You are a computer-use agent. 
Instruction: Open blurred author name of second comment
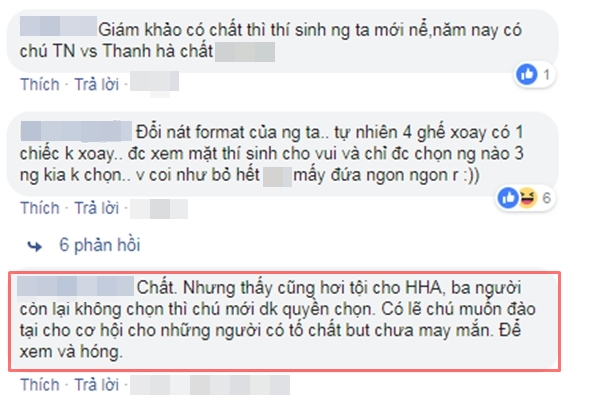click(76, 131)
